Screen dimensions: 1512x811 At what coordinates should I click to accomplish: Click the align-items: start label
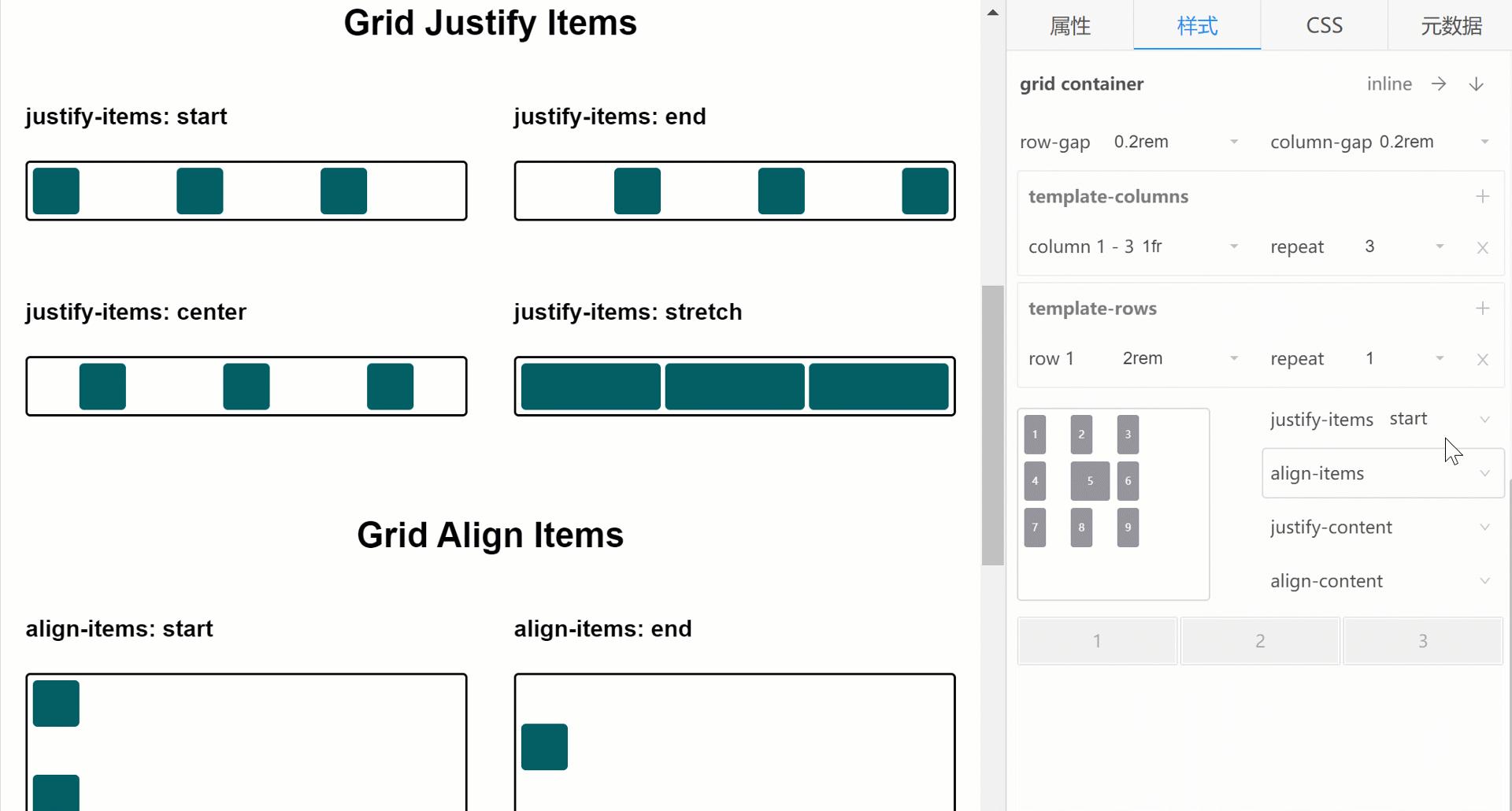point(119,629)
